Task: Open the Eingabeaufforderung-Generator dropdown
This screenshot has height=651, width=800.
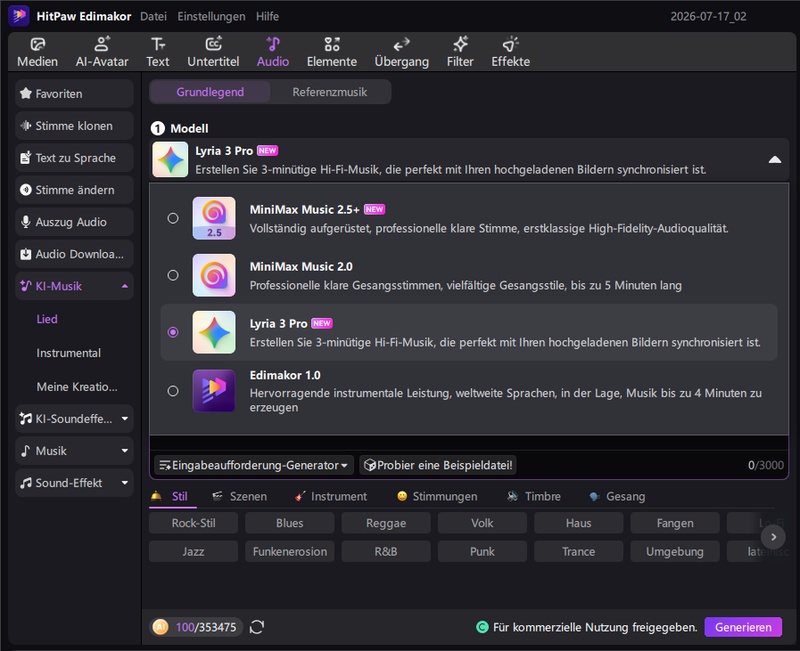Action: tap(254, 465)
